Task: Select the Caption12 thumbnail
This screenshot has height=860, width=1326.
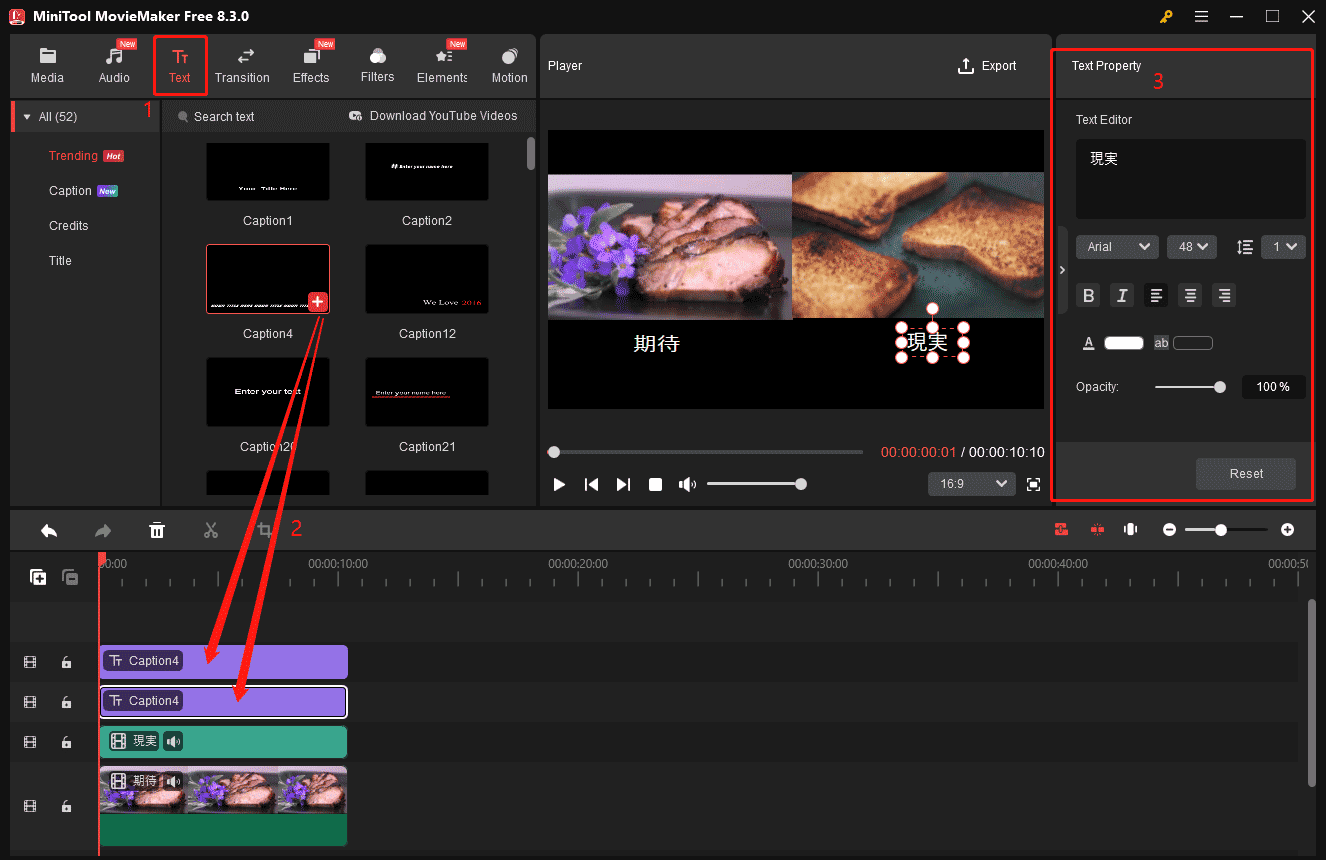Action: (x=427, y=279)
